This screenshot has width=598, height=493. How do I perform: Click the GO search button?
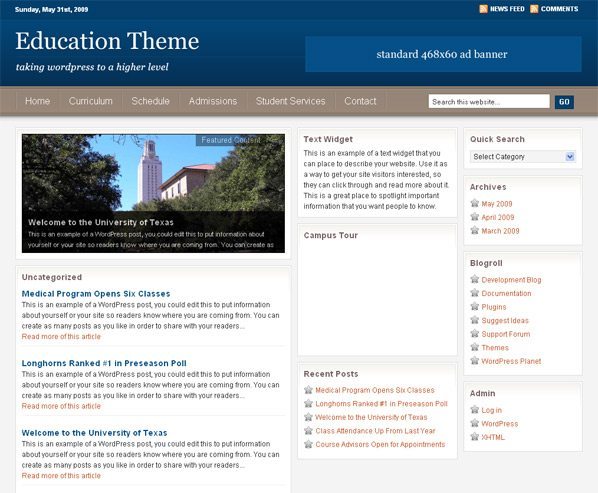pos(564,102)
